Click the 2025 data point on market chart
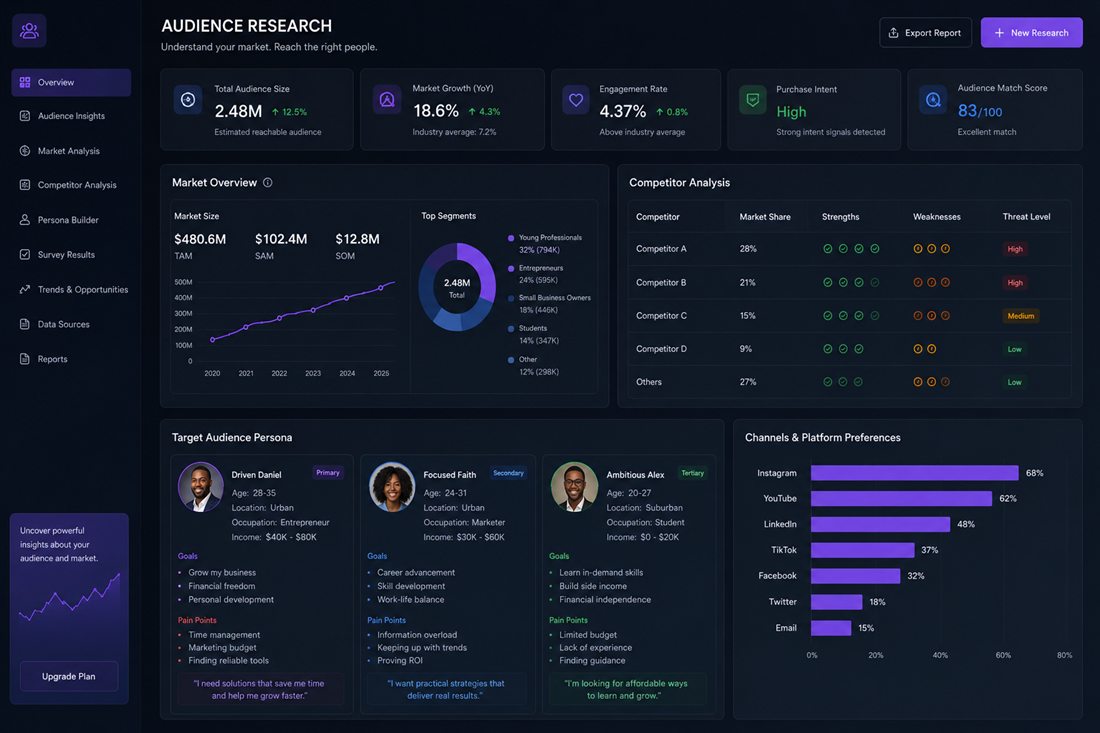This screenshot has height=733, width=1100. 381,288
